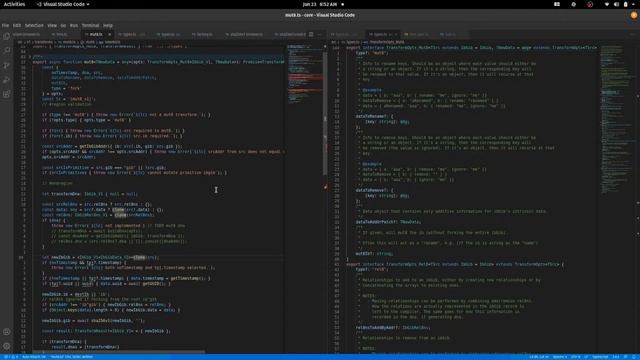Click 'mut8Id?: string' line in right editor

coord(374,254)
